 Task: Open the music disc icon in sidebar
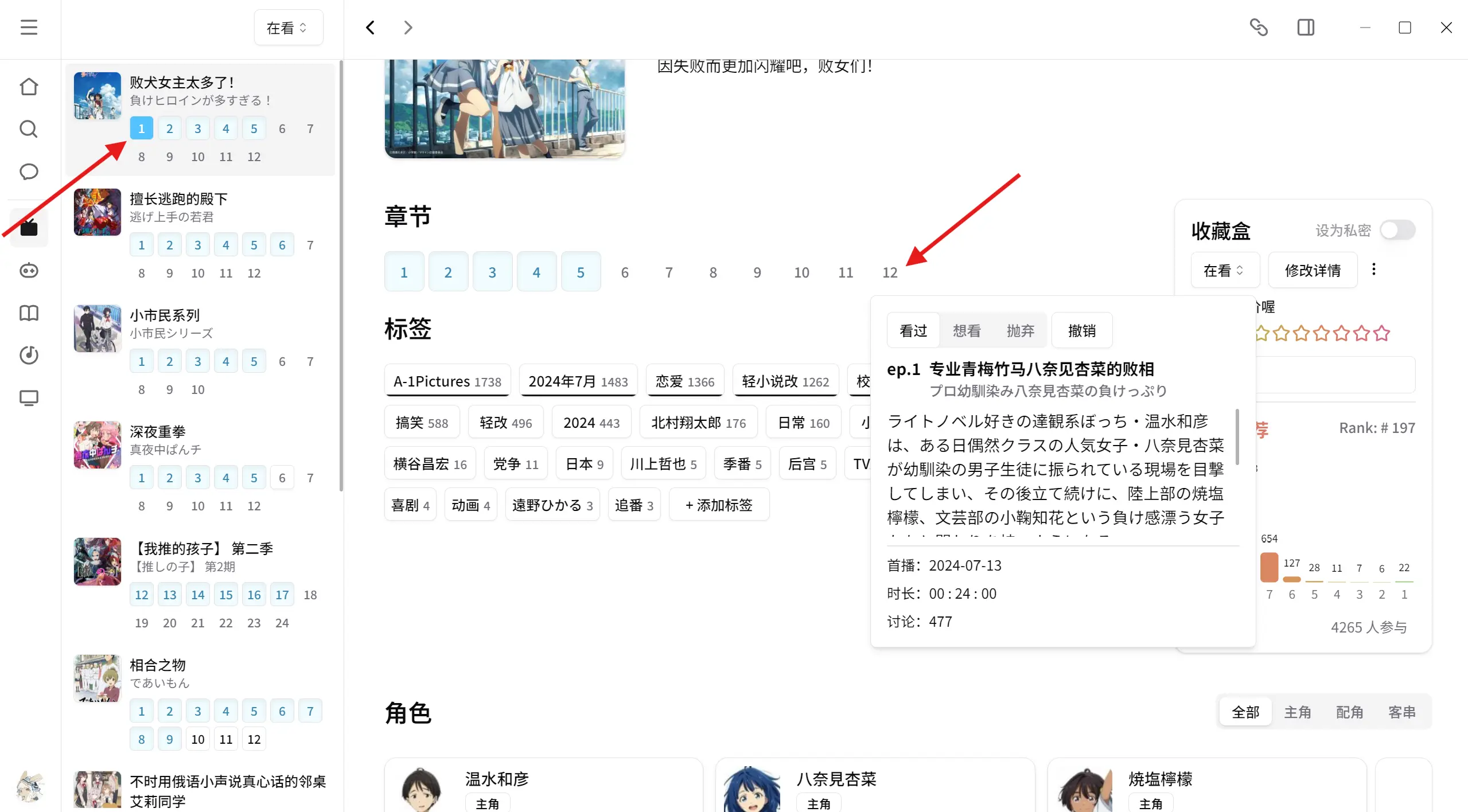point(29,355)
